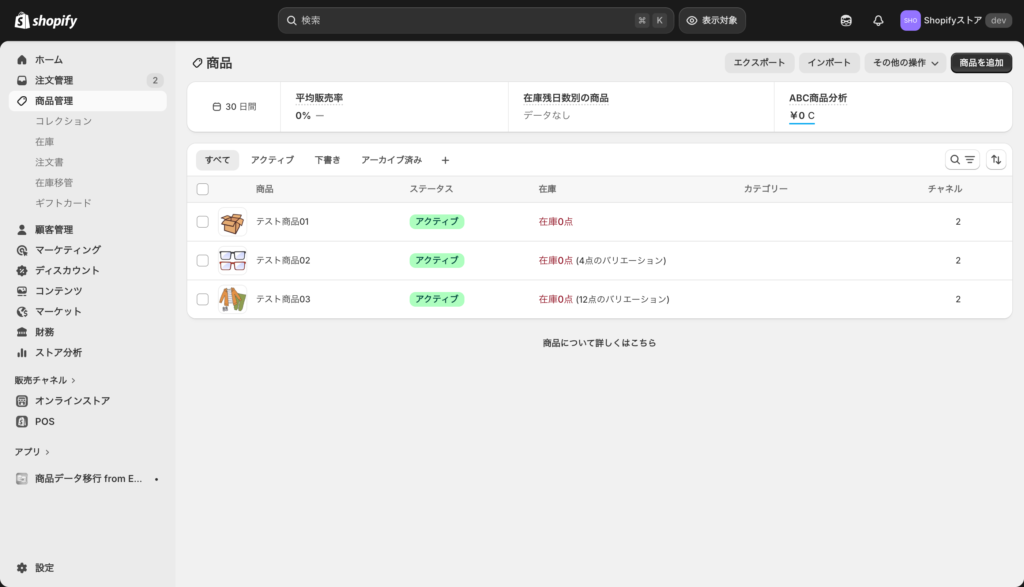Add a new view with plus icon

click(445, 160)
